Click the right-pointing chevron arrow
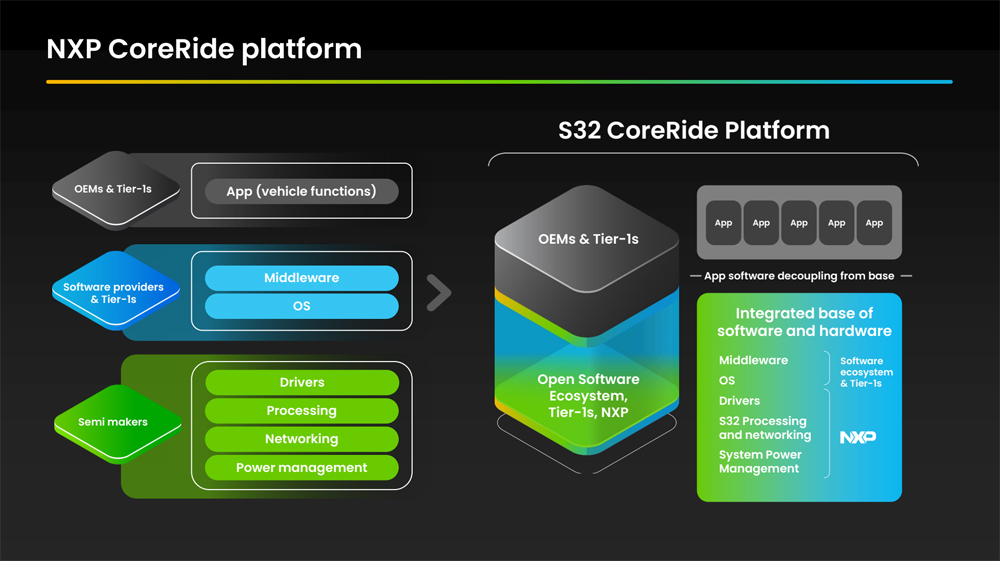 coord(439,293)
